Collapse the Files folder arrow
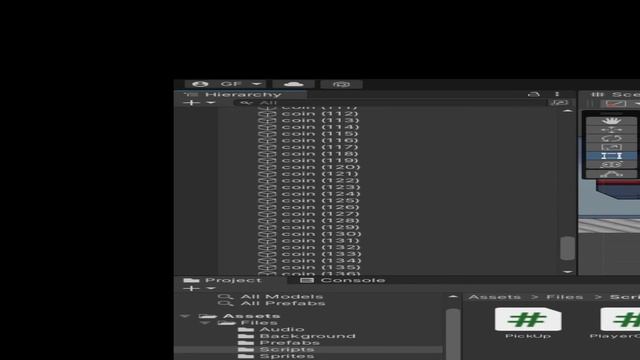Screen dimensions: 640x360 click(x=205, y=323)
